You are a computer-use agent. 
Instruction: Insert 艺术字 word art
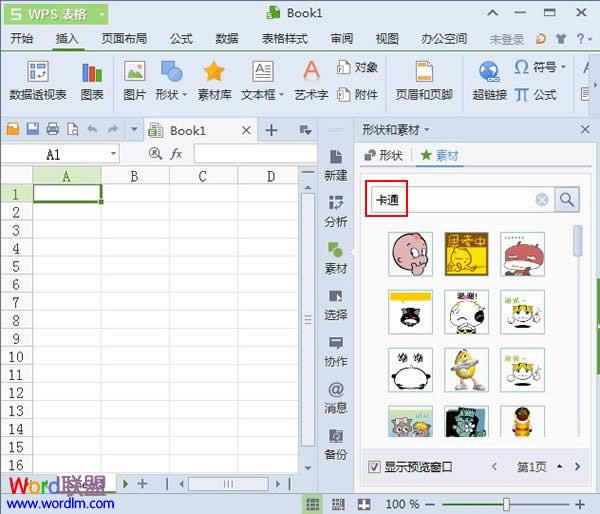pyautogui.click(x=311, y=73)
